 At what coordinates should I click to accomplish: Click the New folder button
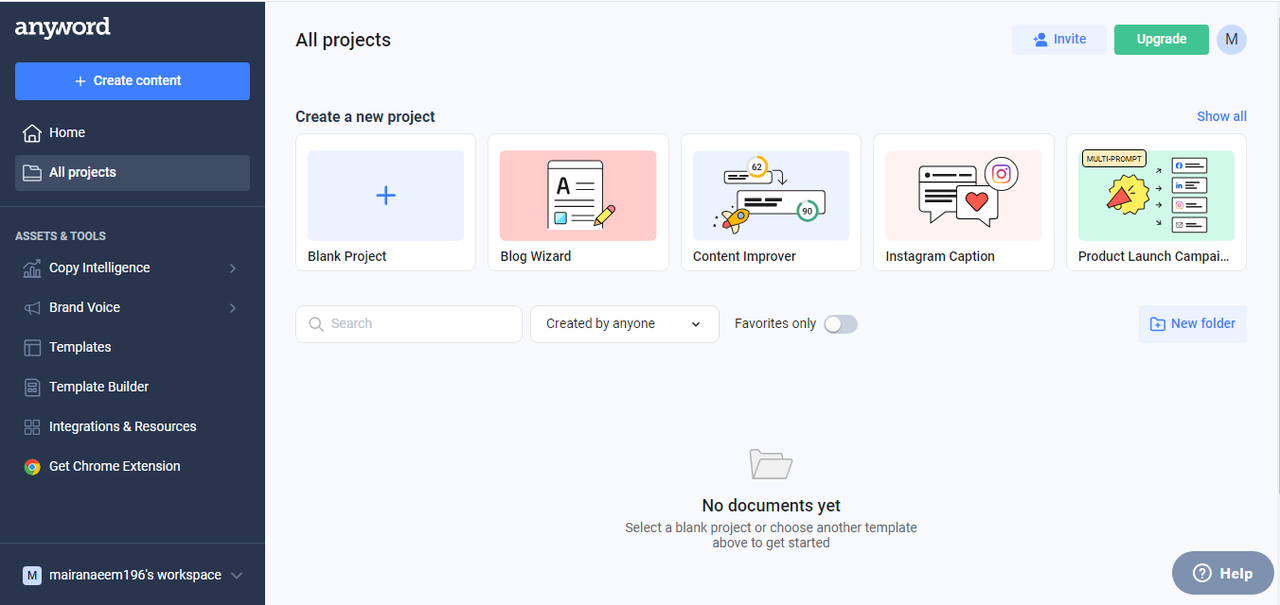coord(1193,324)
